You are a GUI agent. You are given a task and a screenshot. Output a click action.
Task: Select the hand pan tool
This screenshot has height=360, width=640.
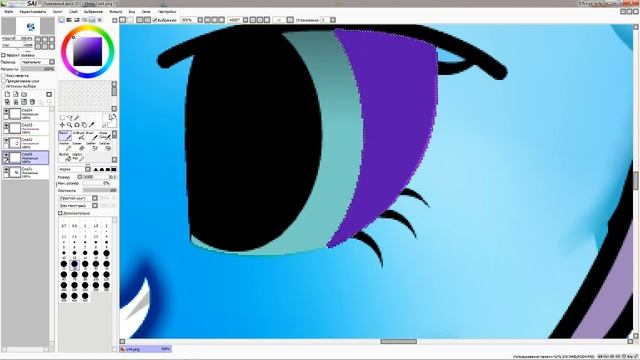pos(84,124)
